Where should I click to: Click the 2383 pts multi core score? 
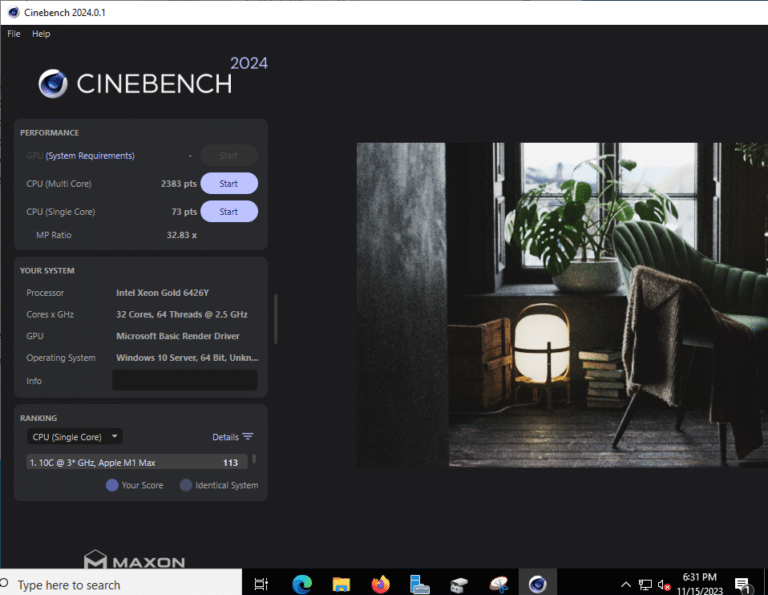pos(179,184)
